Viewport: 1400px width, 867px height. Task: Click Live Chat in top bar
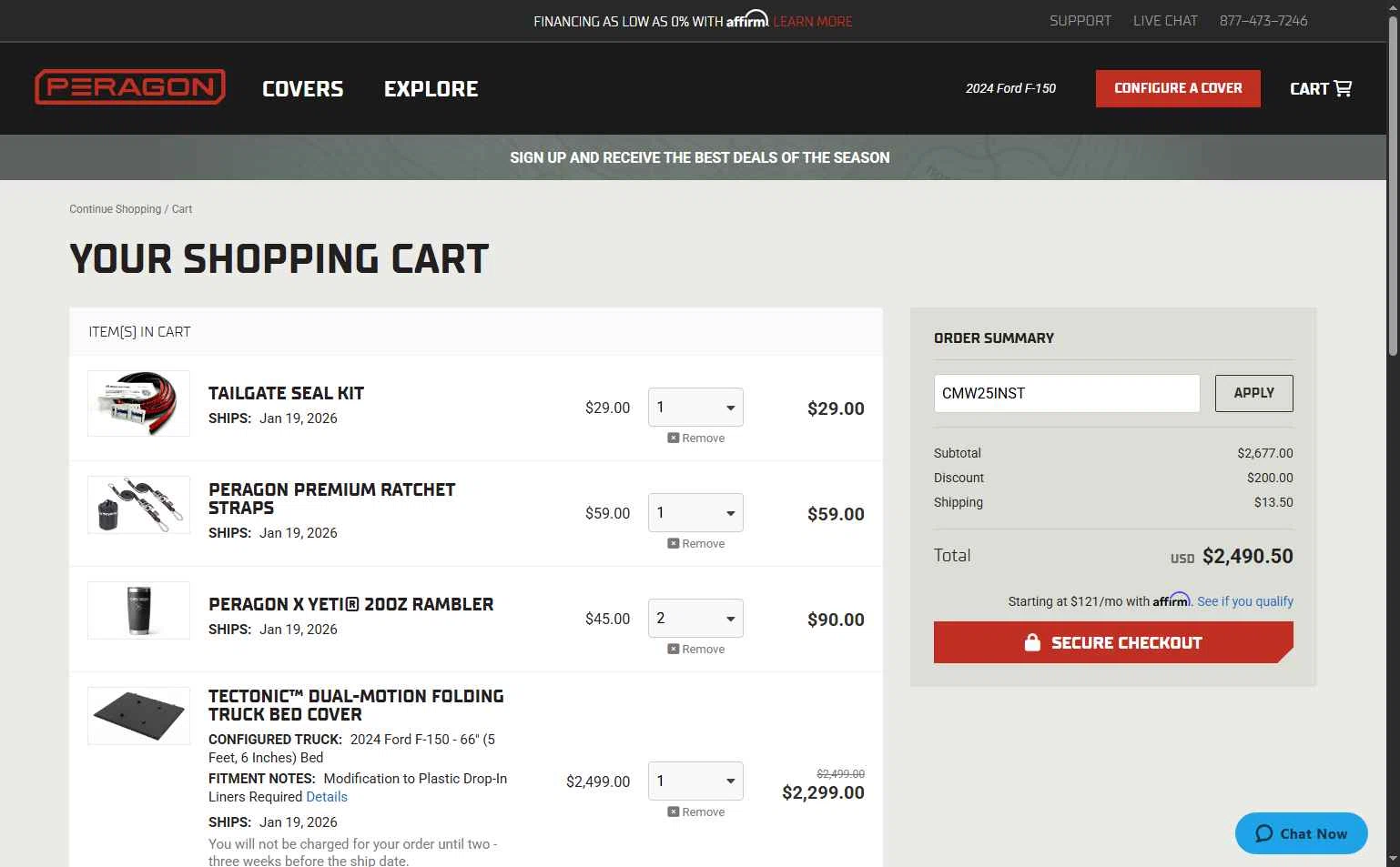point(1165,21)
